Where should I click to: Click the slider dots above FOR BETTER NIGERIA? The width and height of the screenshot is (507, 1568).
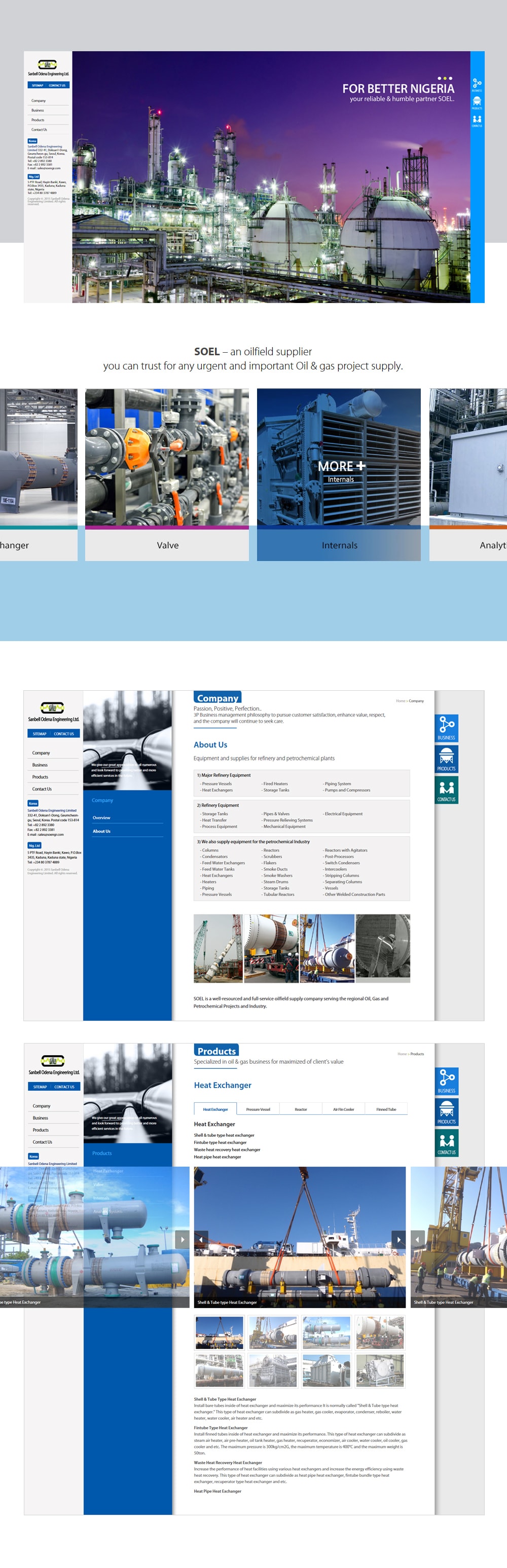[x=445, y=78]
